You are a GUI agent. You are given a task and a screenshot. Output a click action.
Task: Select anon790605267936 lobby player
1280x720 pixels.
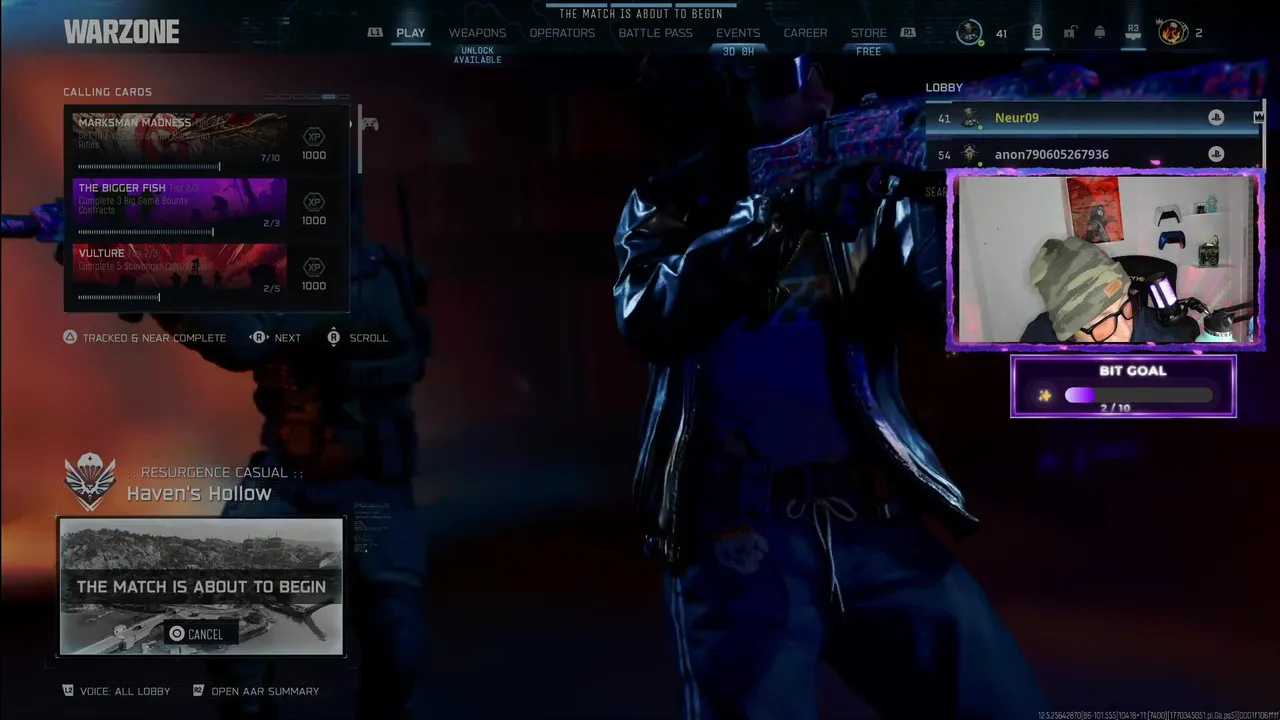point(1094,154)
